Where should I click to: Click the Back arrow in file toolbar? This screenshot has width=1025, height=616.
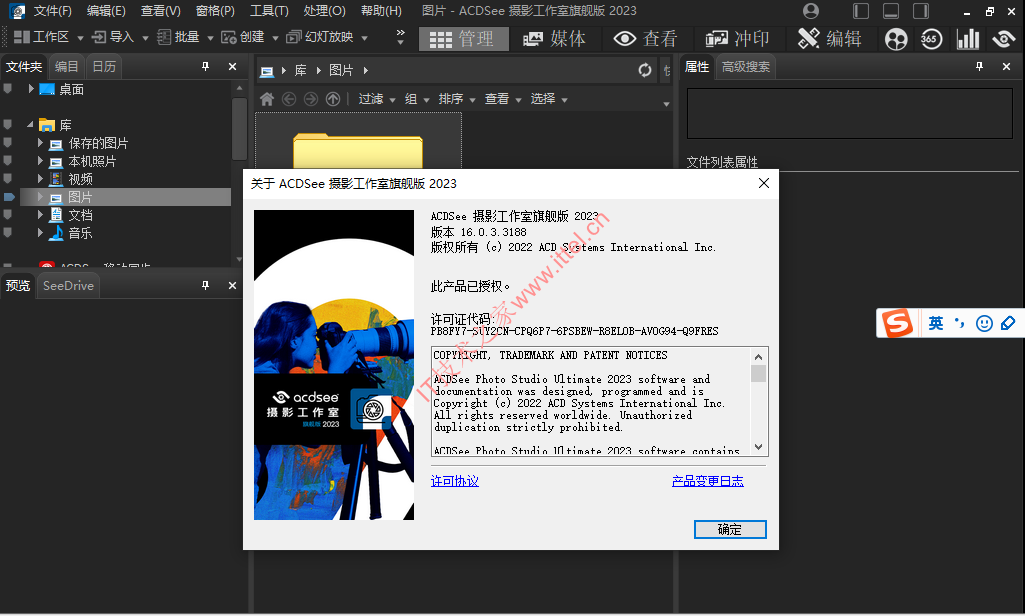pos(289,99)
